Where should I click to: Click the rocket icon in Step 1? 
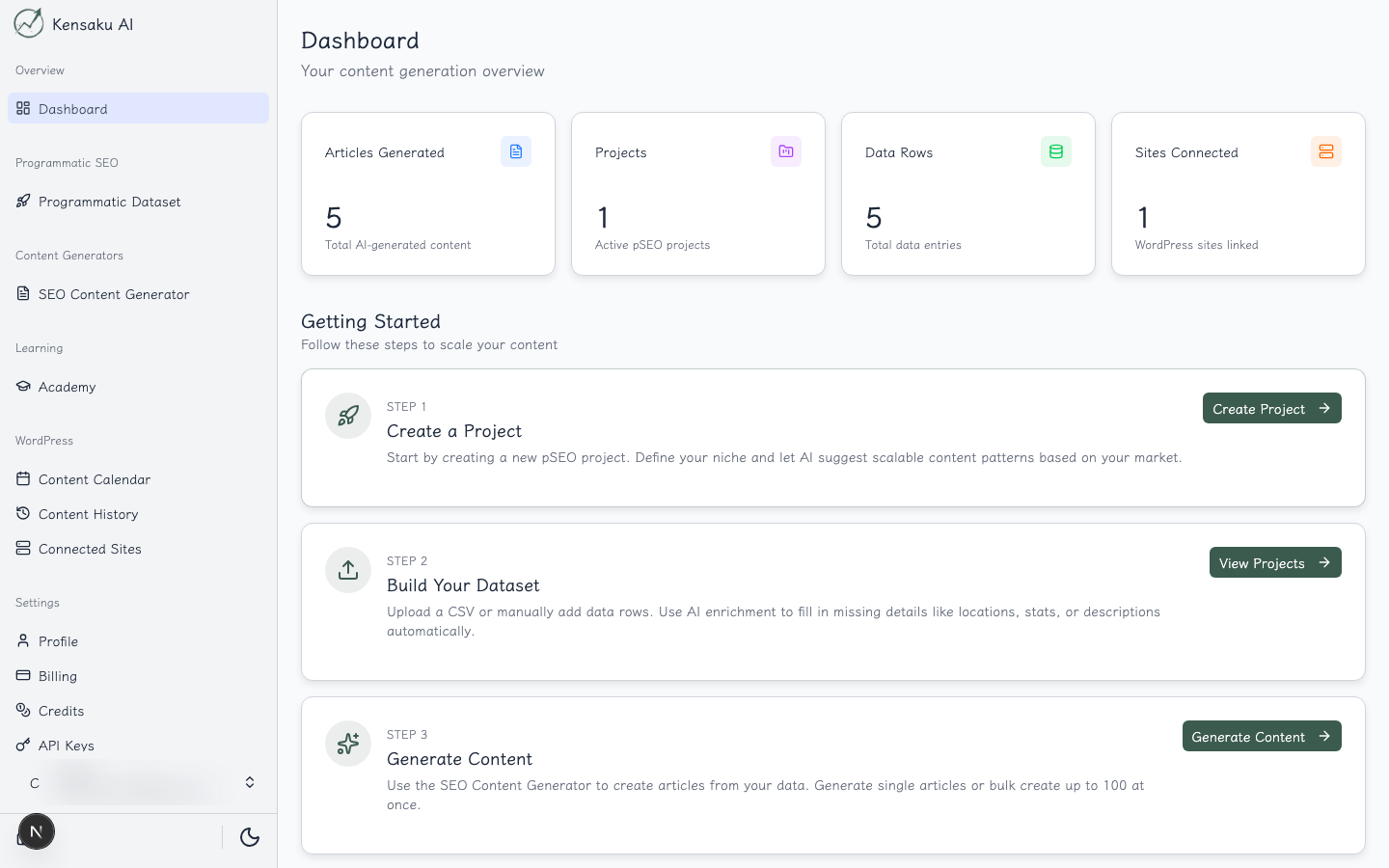pos(348,416)
